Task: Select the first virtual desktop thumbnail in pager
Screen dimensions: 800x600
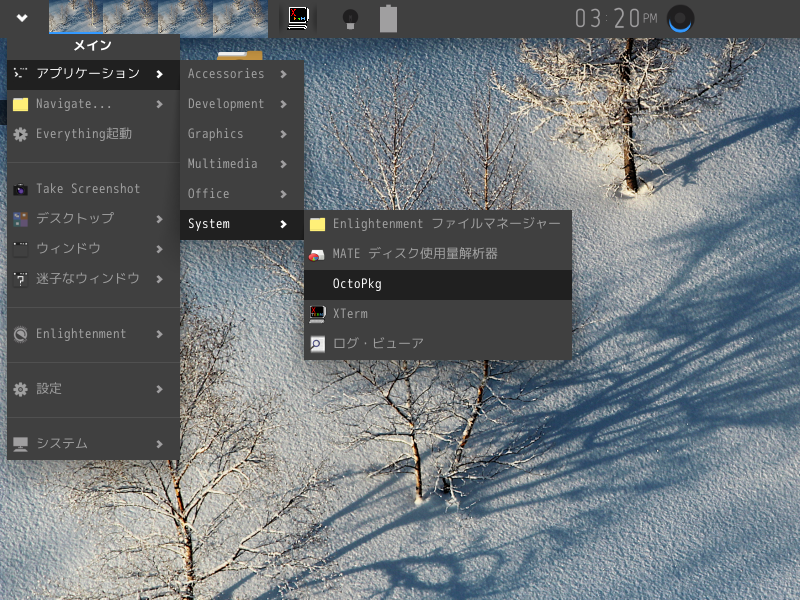Action: pyautogui.click(x=76, y=17)
